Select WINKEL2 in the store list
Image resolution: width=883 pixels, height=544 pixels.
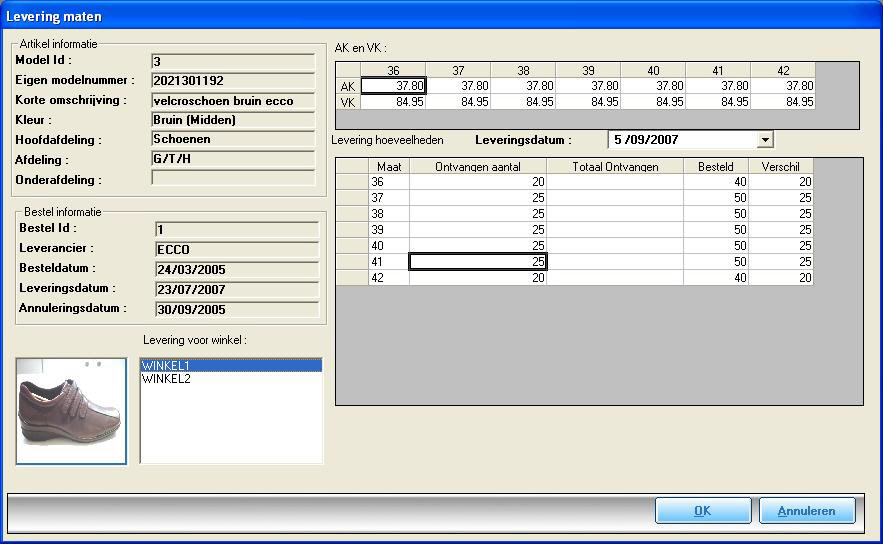pos(231,379)
